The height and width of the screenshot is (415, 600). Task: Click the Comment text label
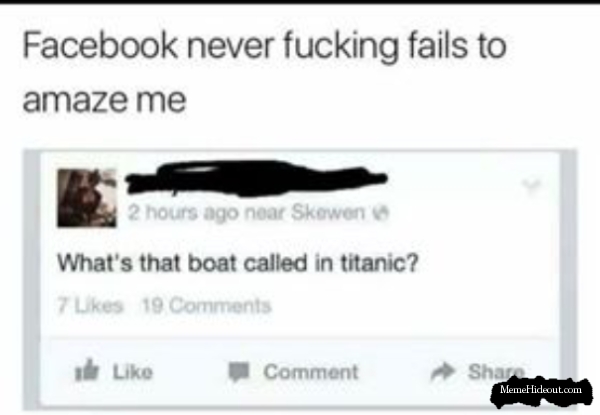click(311, 372)
